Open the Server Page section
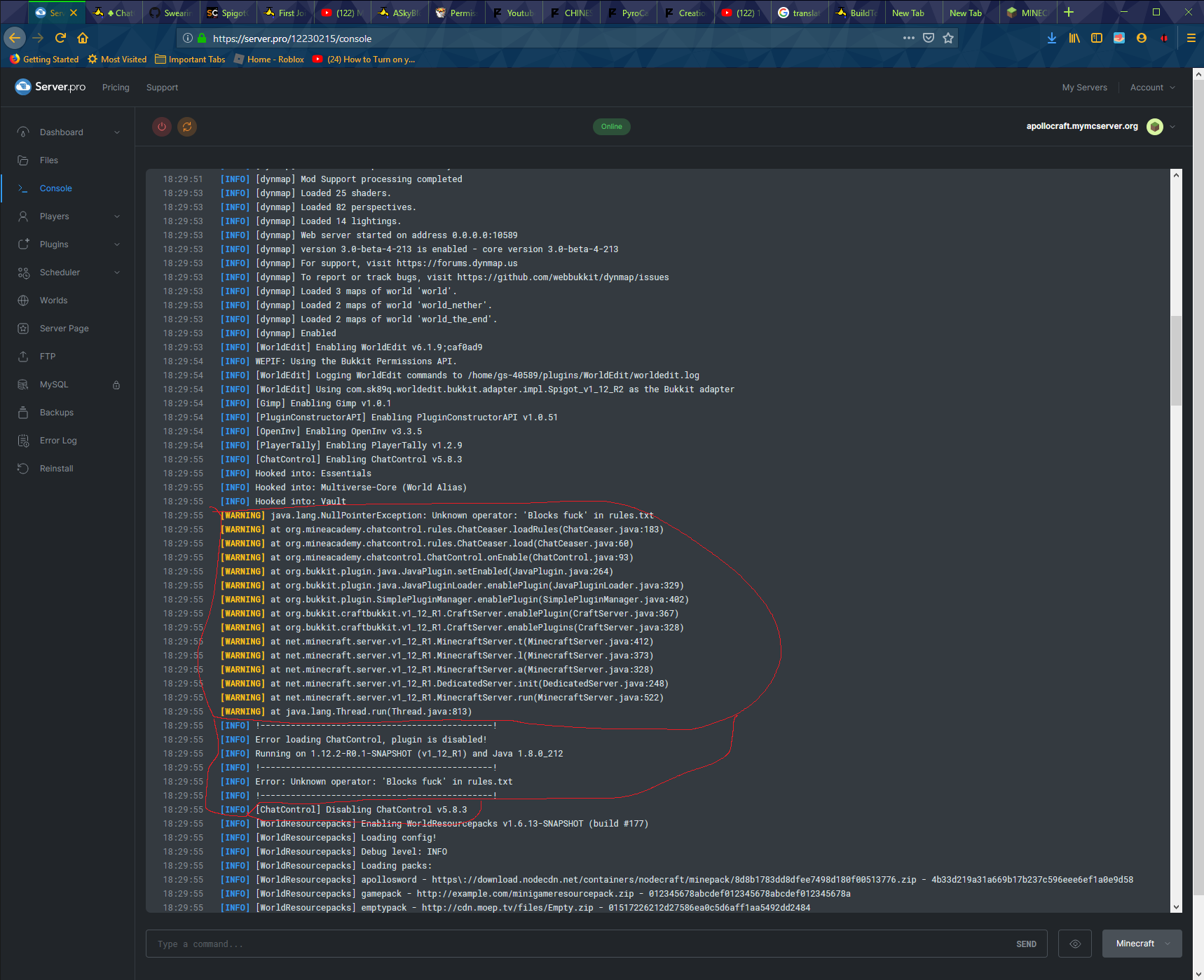 (64, 328)
